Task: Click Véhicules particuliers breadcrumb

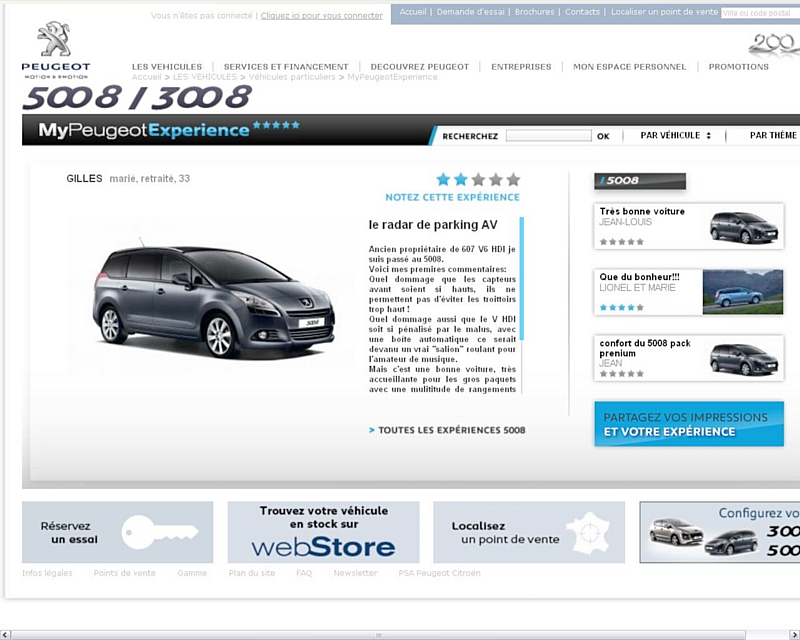Action: point(292,77)
